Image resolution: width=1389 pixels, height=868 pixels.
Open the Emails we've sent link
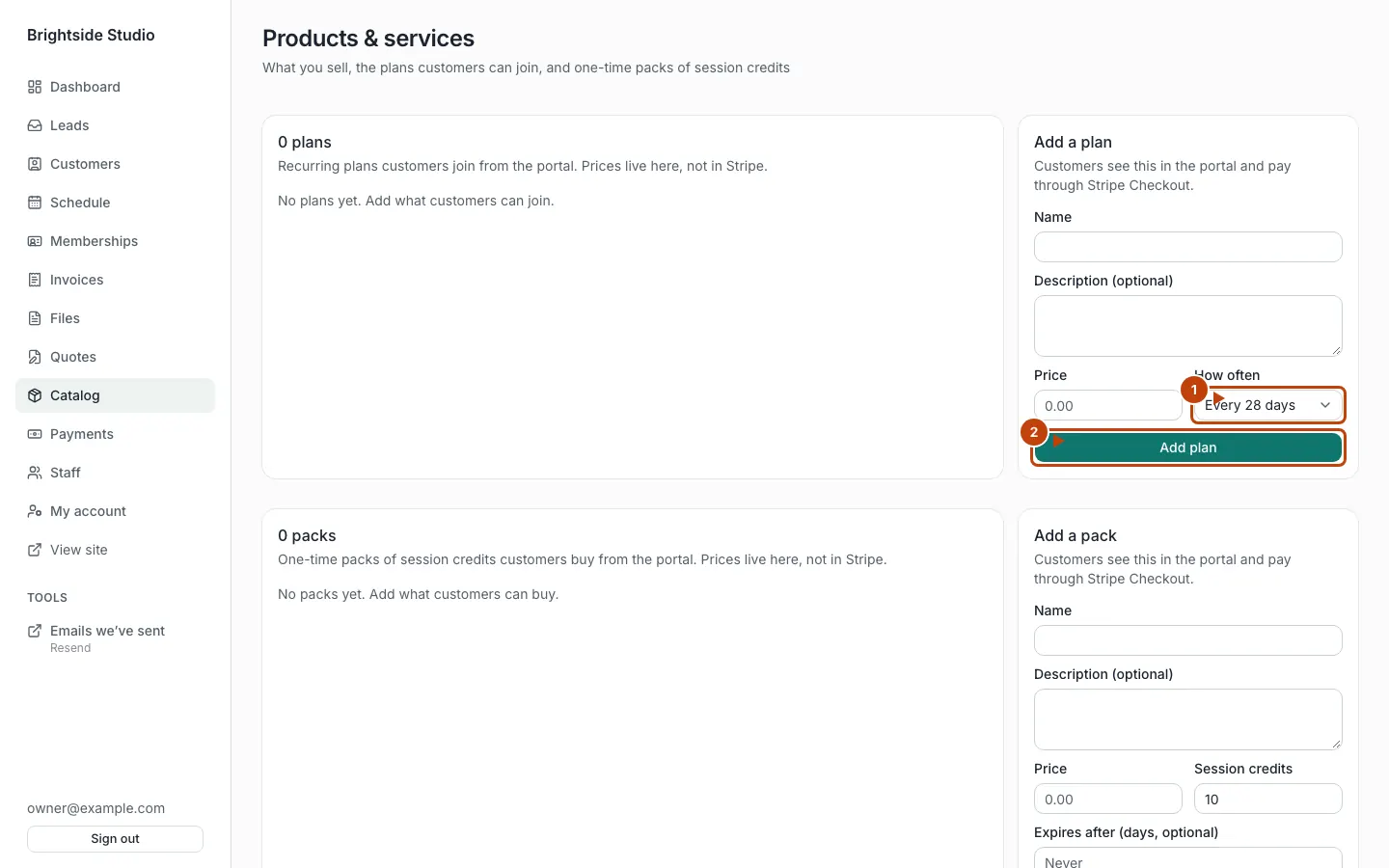(x=115, y=638)
